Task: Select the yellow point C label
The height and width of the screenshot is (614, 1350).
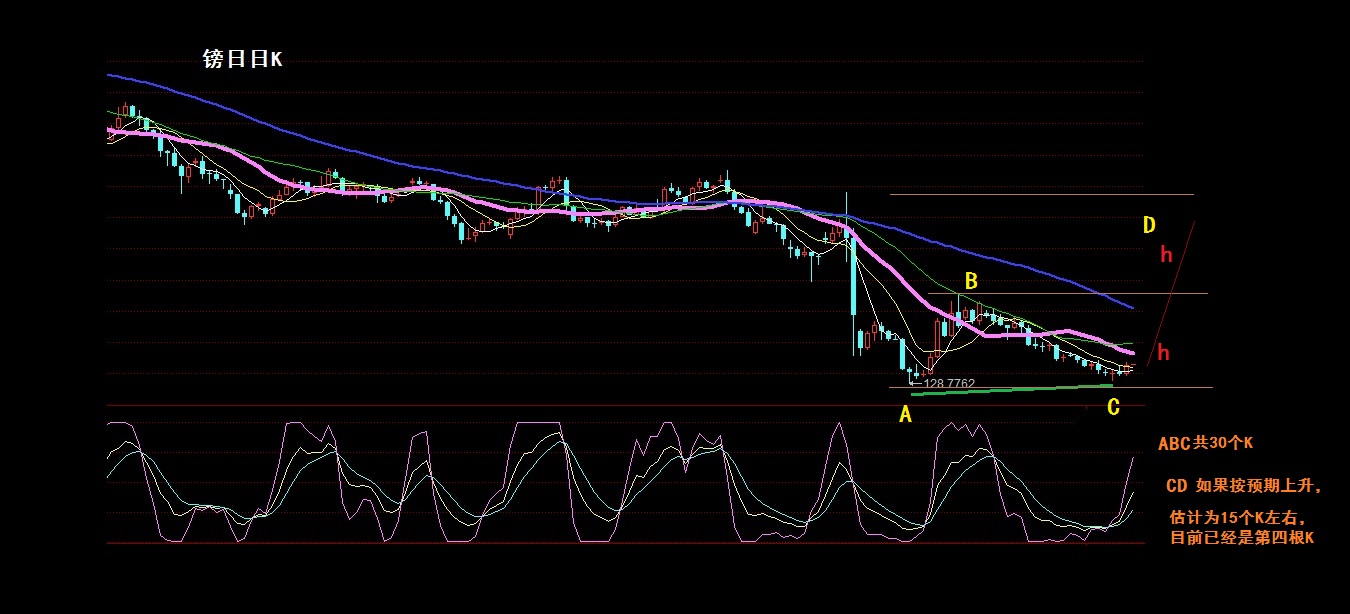Action: (x=1113, y=407)
